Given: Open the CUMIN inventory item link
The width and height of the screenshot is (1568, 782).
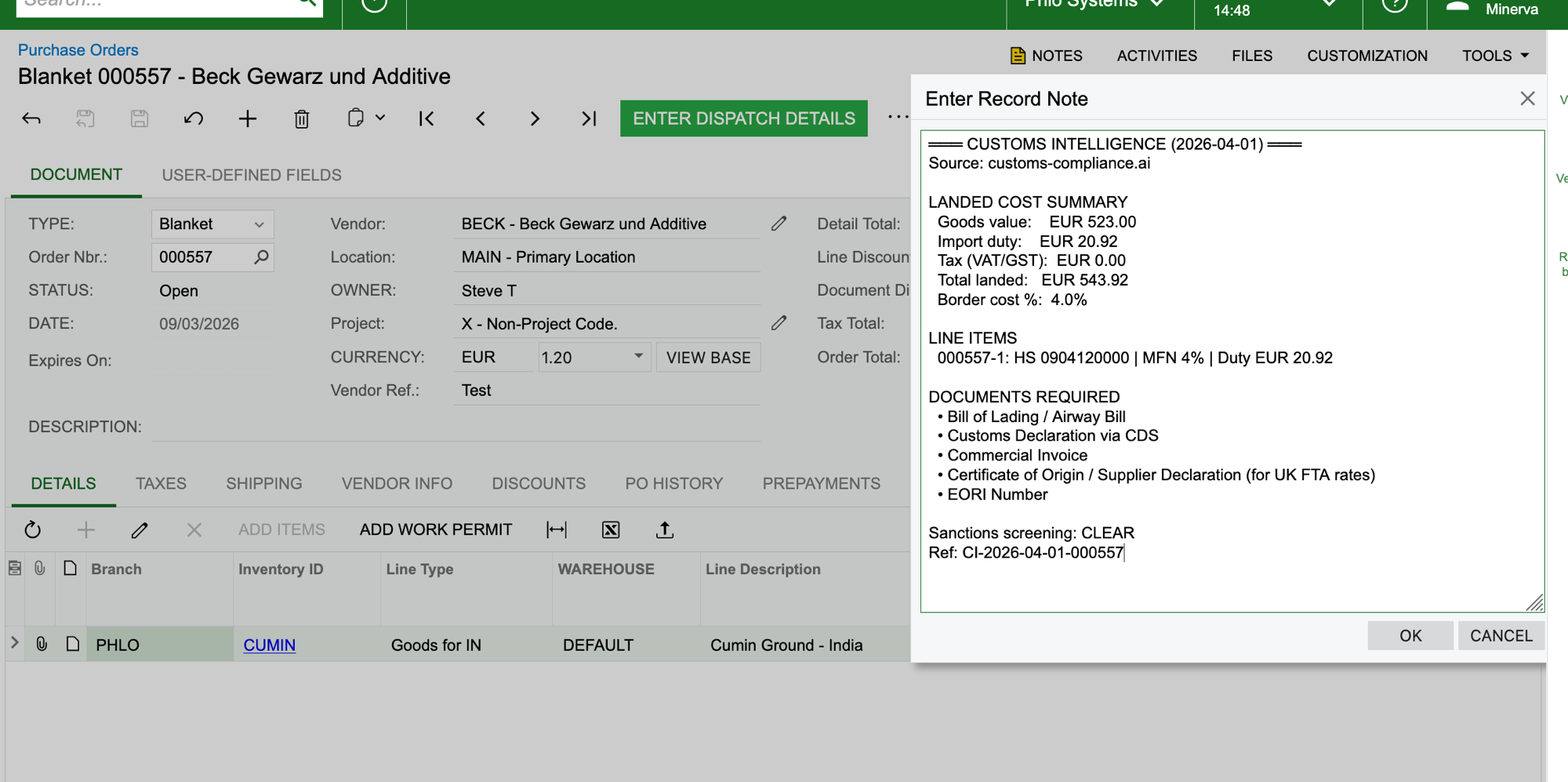Looking at the screenshot, I should [x=269, y=644].
